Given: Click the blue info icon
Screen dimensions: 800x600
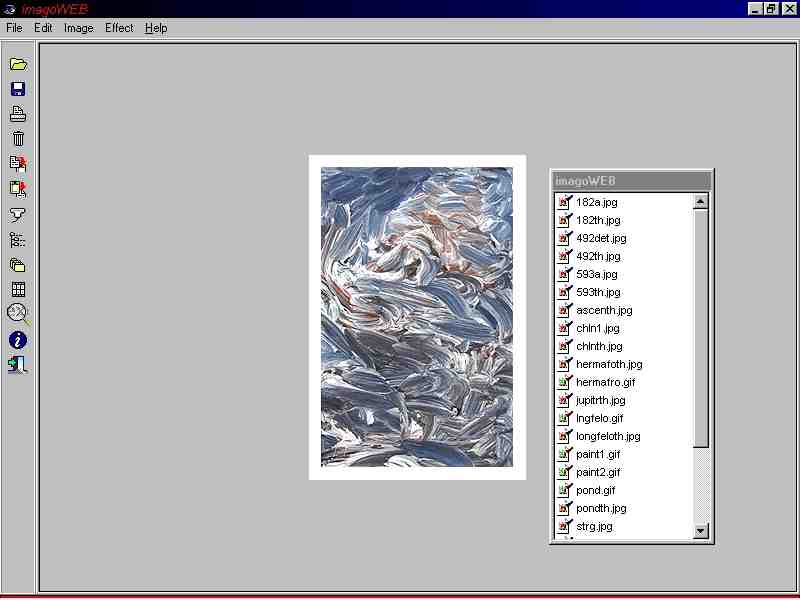Looking at the screenshot, I should click(18, 340).
